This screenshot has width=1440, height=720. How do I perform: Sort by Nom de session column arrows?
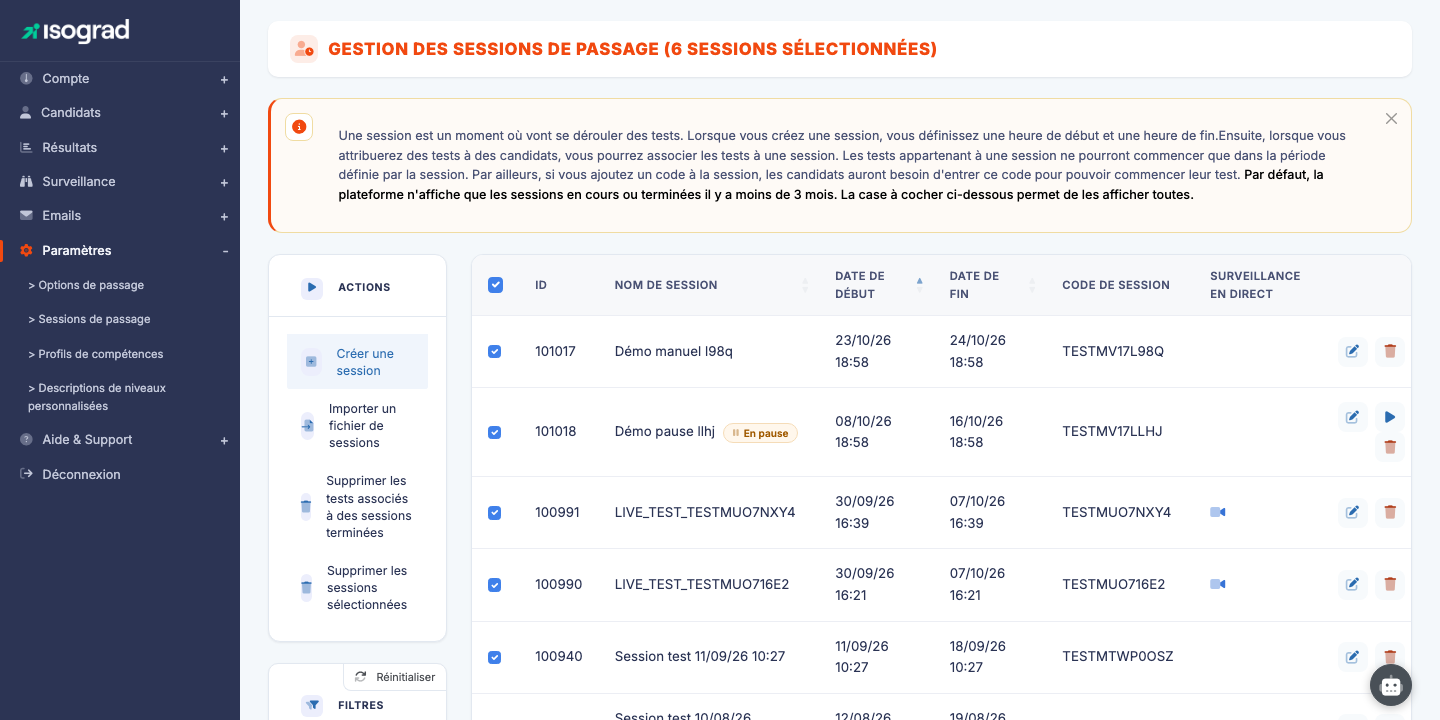tap(805, 285)
